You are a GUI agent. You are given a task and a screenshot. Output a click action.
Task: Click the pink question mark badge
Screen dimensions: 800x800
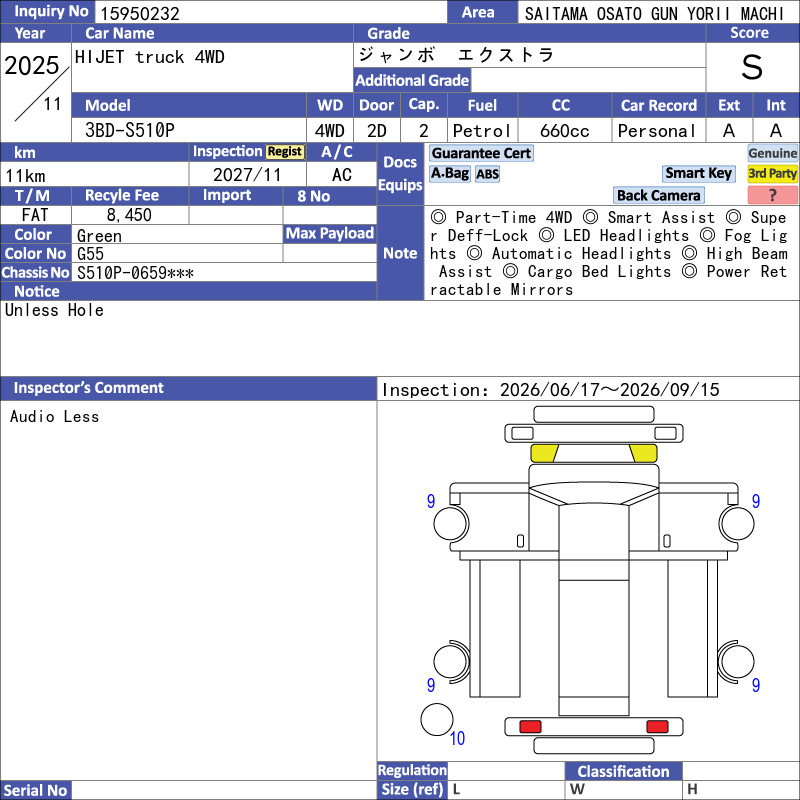772,195
